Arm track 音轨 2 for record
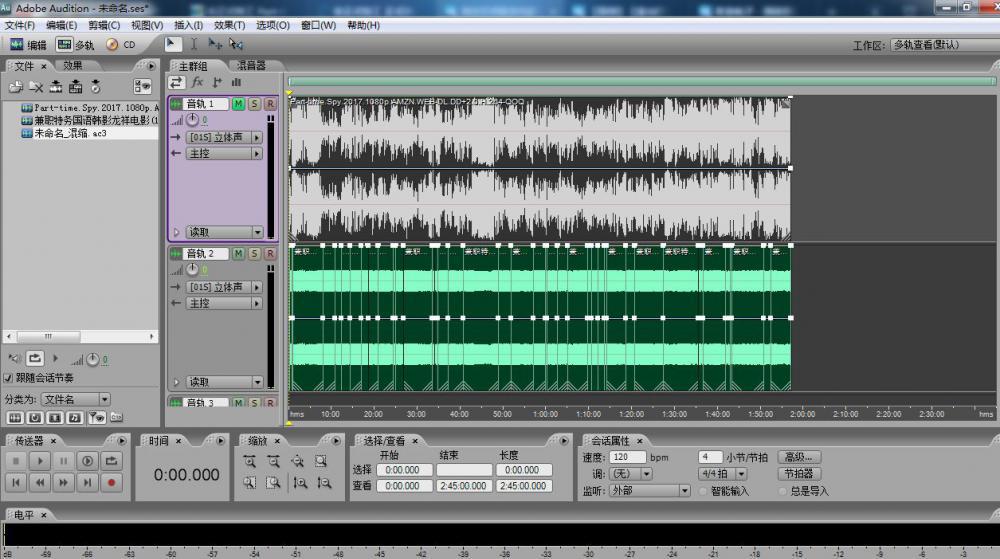Viewport: 1000px width, 559px height. [270, 254]
